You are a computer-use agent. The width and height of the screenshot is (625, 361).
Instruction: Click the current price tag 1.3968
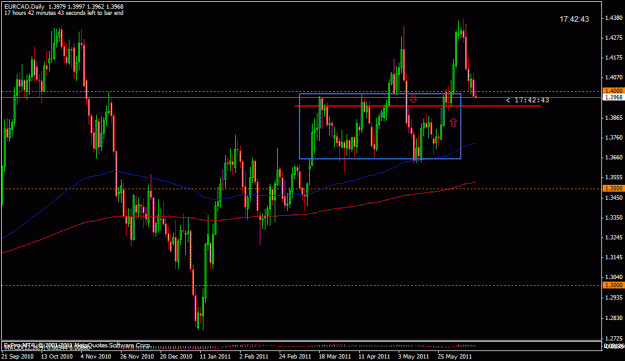click(x=613, y=97)
